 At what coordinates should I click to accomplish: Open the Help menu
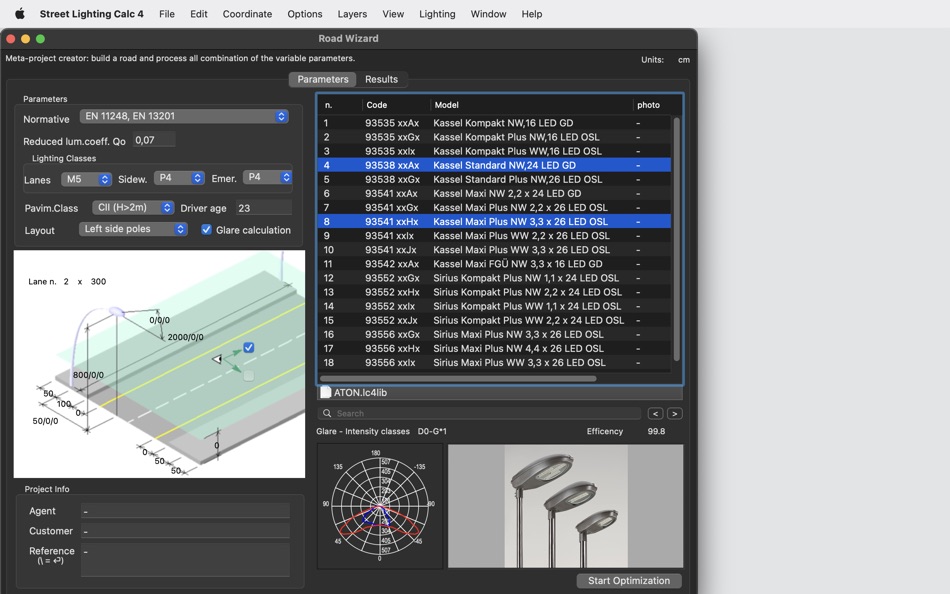pyautogui.click(x=531, y=14)
